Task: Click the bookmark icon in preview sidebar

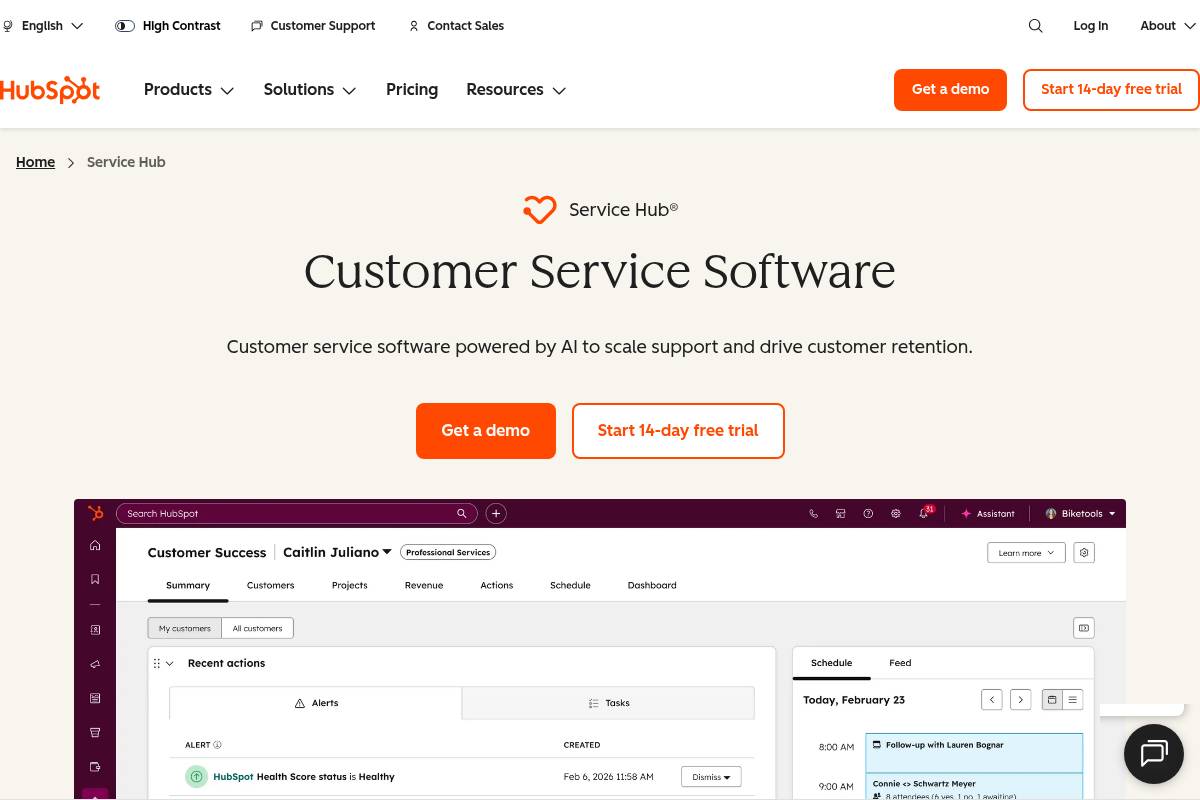Action: click(x=95, y=579)
